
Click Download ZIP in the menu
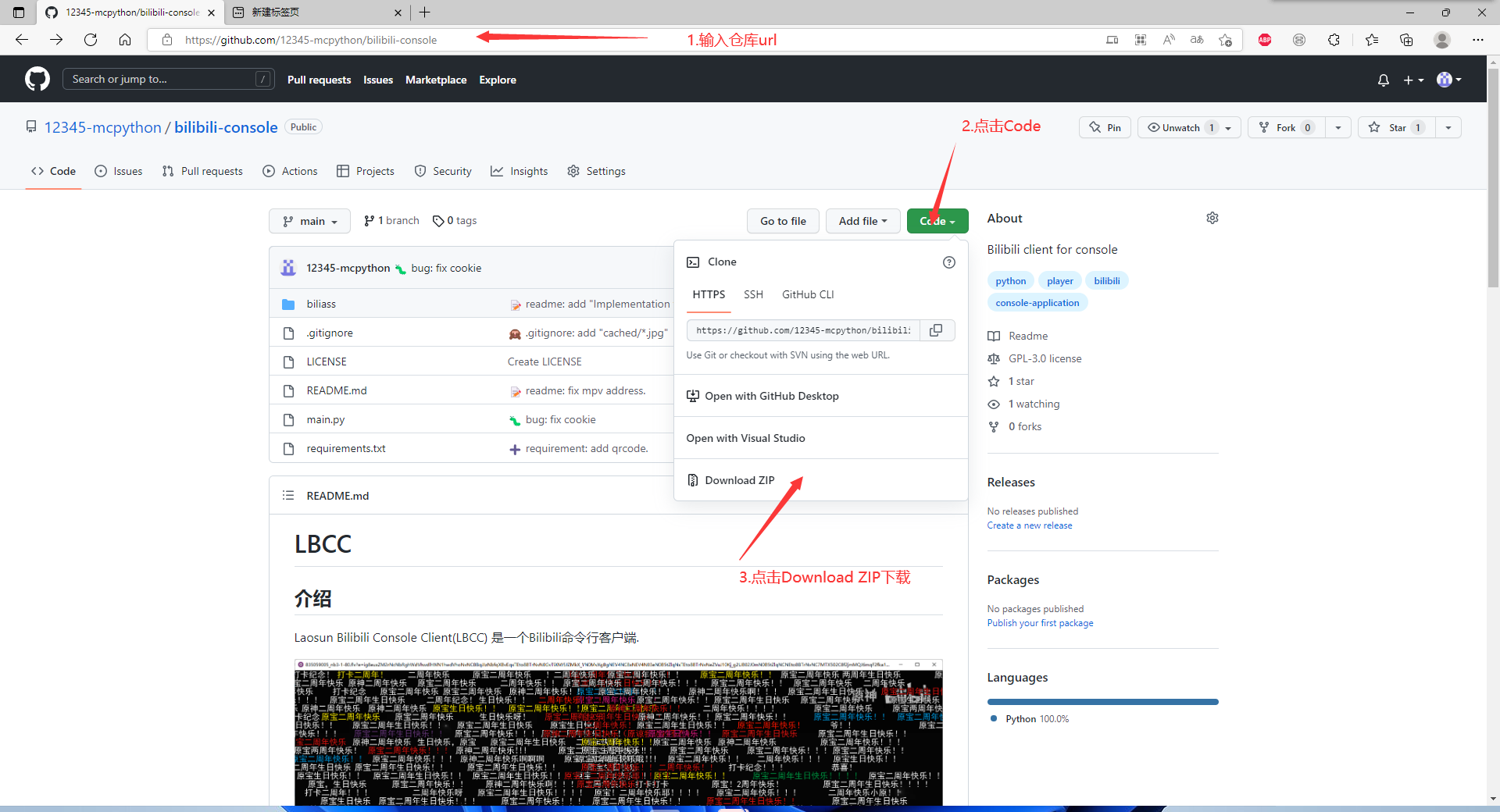coord(739,480)
